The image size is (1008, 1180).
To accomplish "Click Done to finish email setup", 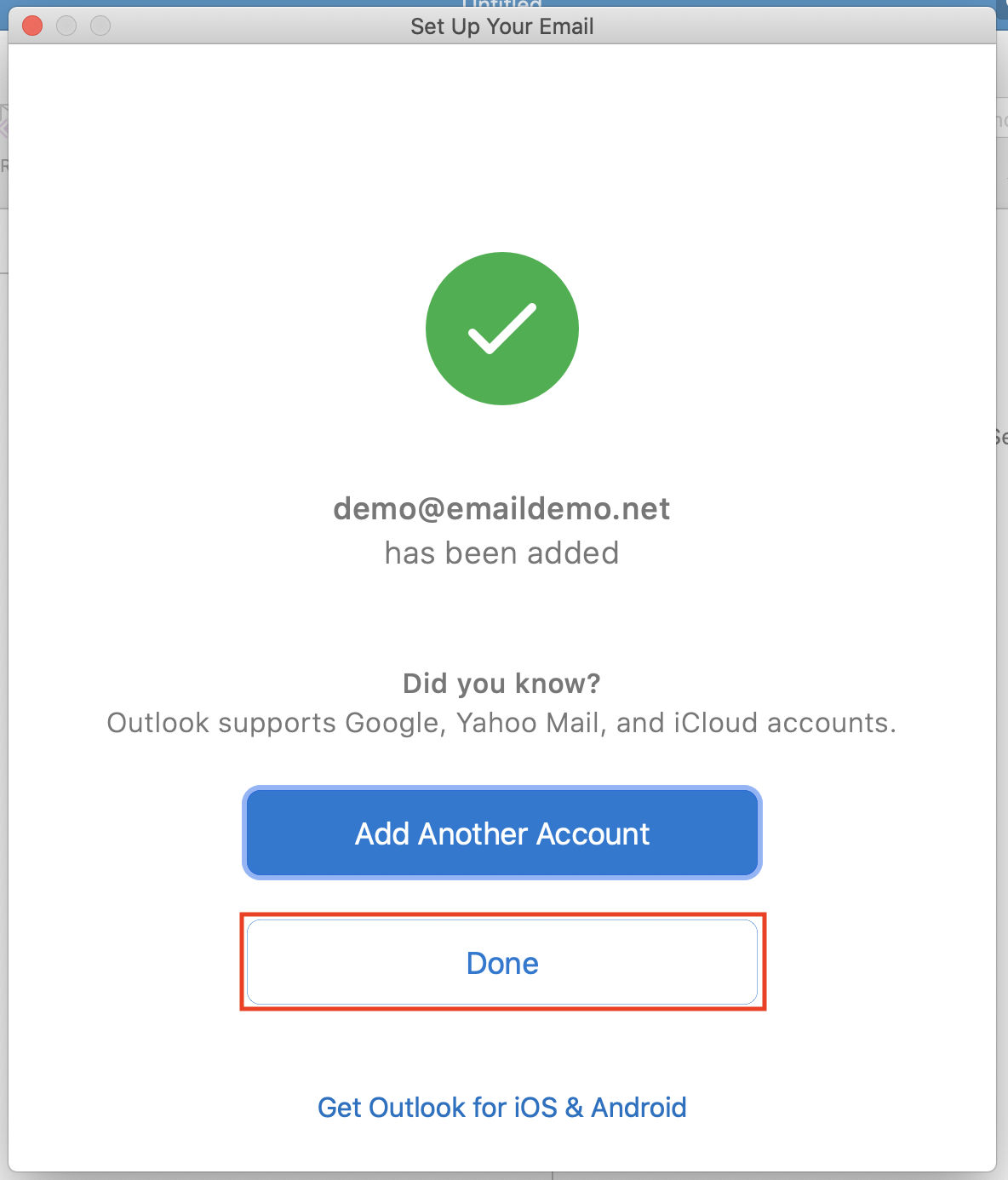I will (x=502, y=962).
